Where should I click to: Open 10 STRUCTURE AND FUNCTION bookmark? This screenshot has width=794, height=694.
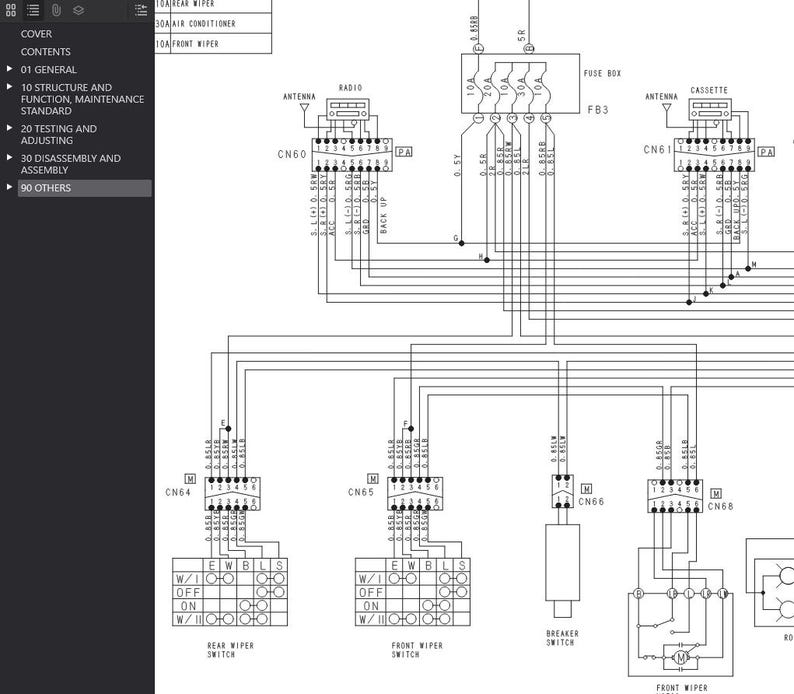click(83, 99)
